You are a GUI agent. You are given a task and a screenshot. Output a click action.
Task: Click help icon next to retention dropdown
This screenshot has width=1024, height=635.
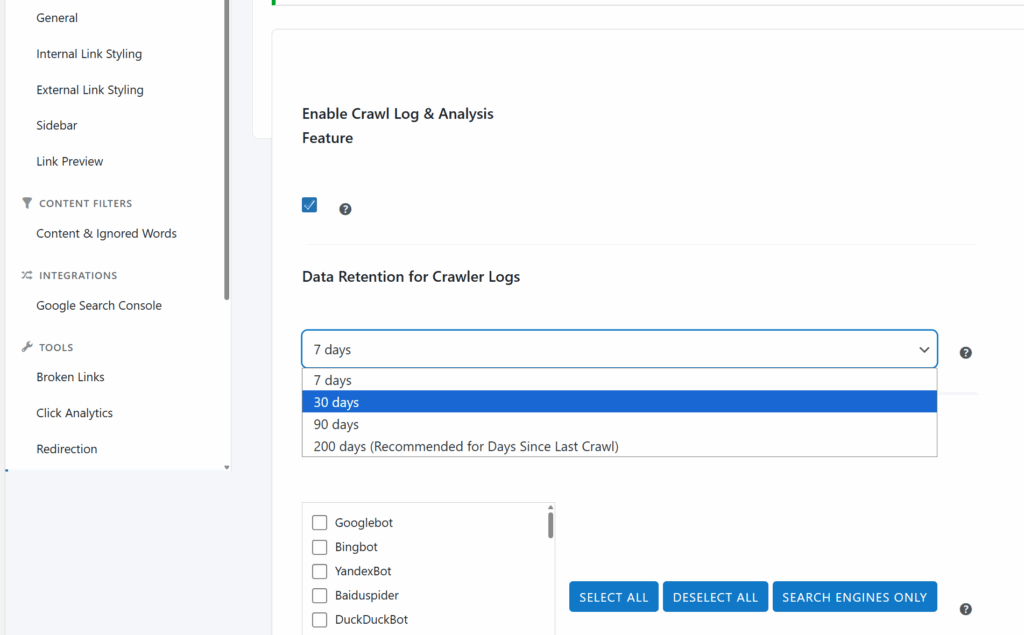click(x=965, y=353)
